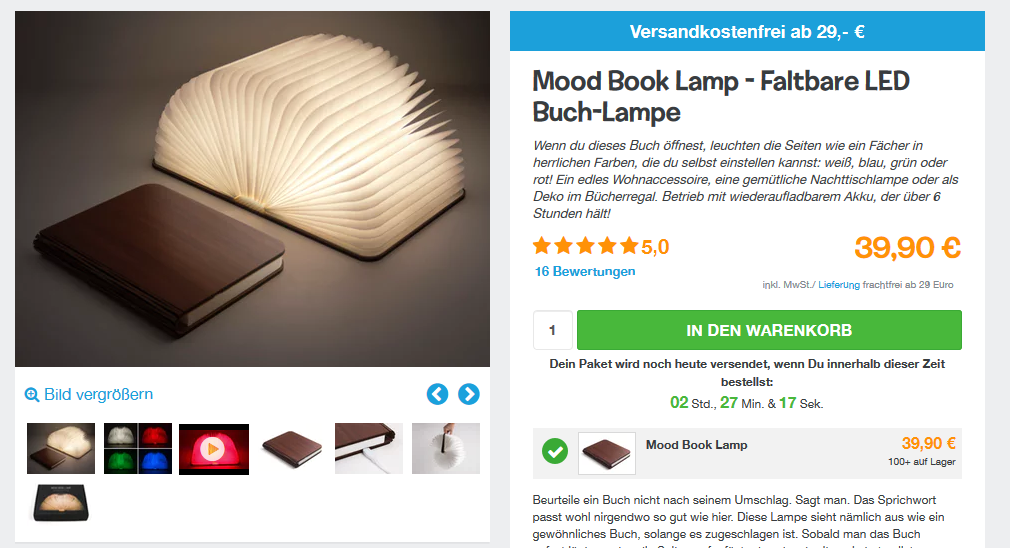The width and height of the screenshot is (1010, 548).
Task: Select the packaging box thumbnail
Action: 61,502
